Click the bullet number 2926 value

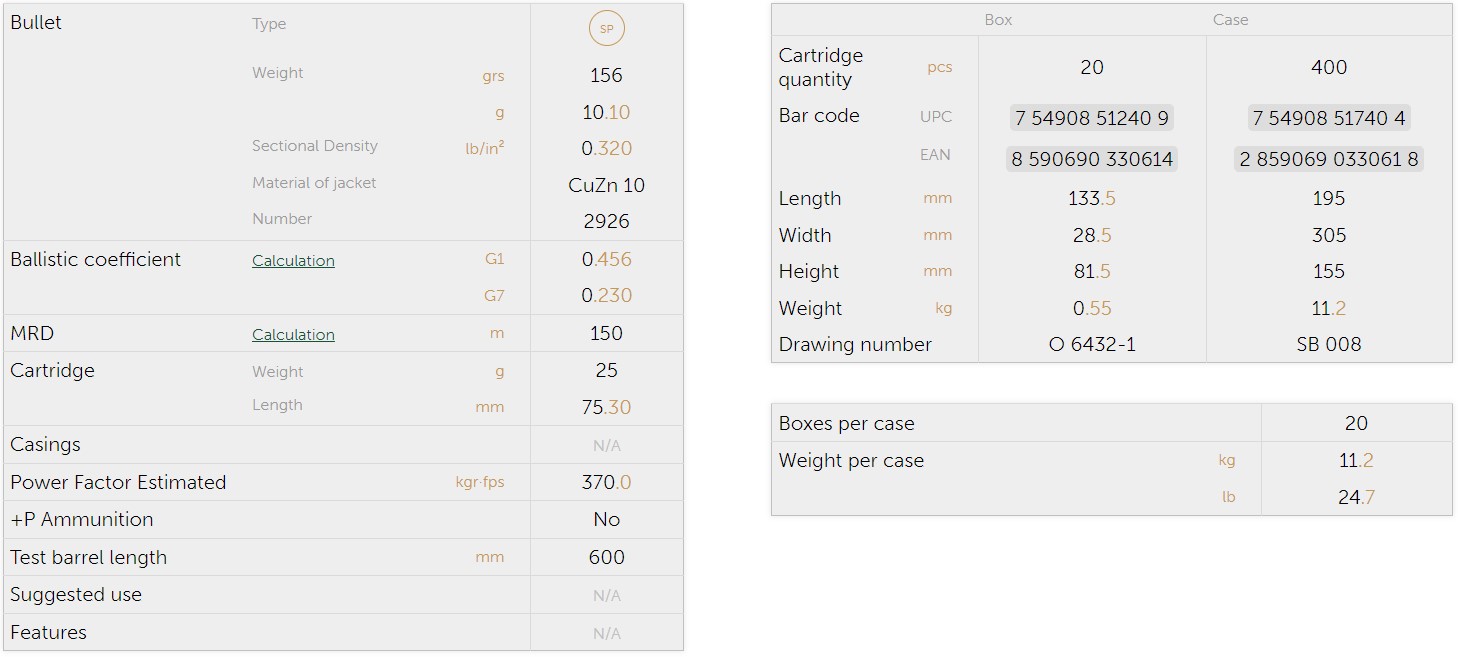click(606, 222)
